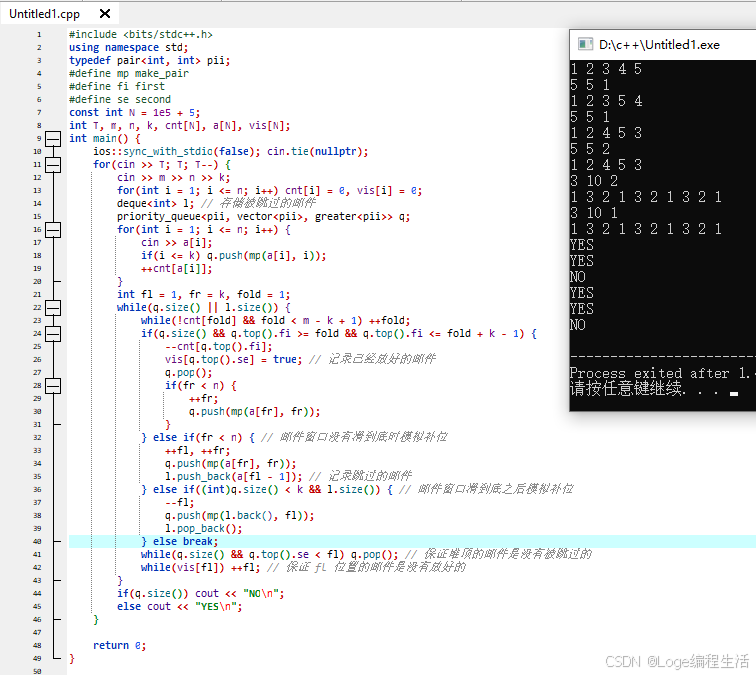Viewport: 756px width, 675px height.
Task: Click the console window app icon
Action: click(585, 44)
